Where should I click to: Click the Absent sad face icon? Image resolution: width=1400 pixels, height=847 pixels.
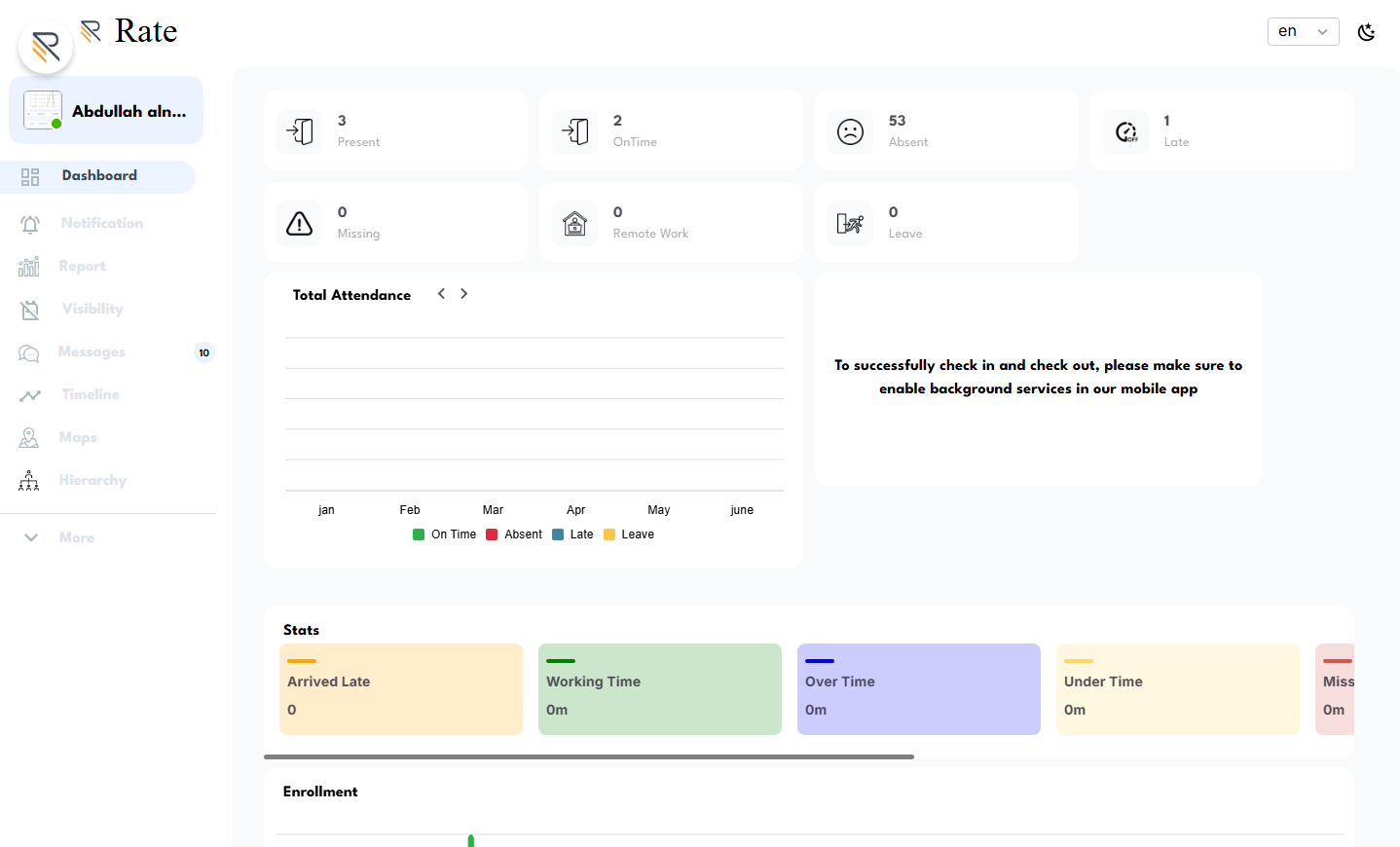[x=851, y=131]
